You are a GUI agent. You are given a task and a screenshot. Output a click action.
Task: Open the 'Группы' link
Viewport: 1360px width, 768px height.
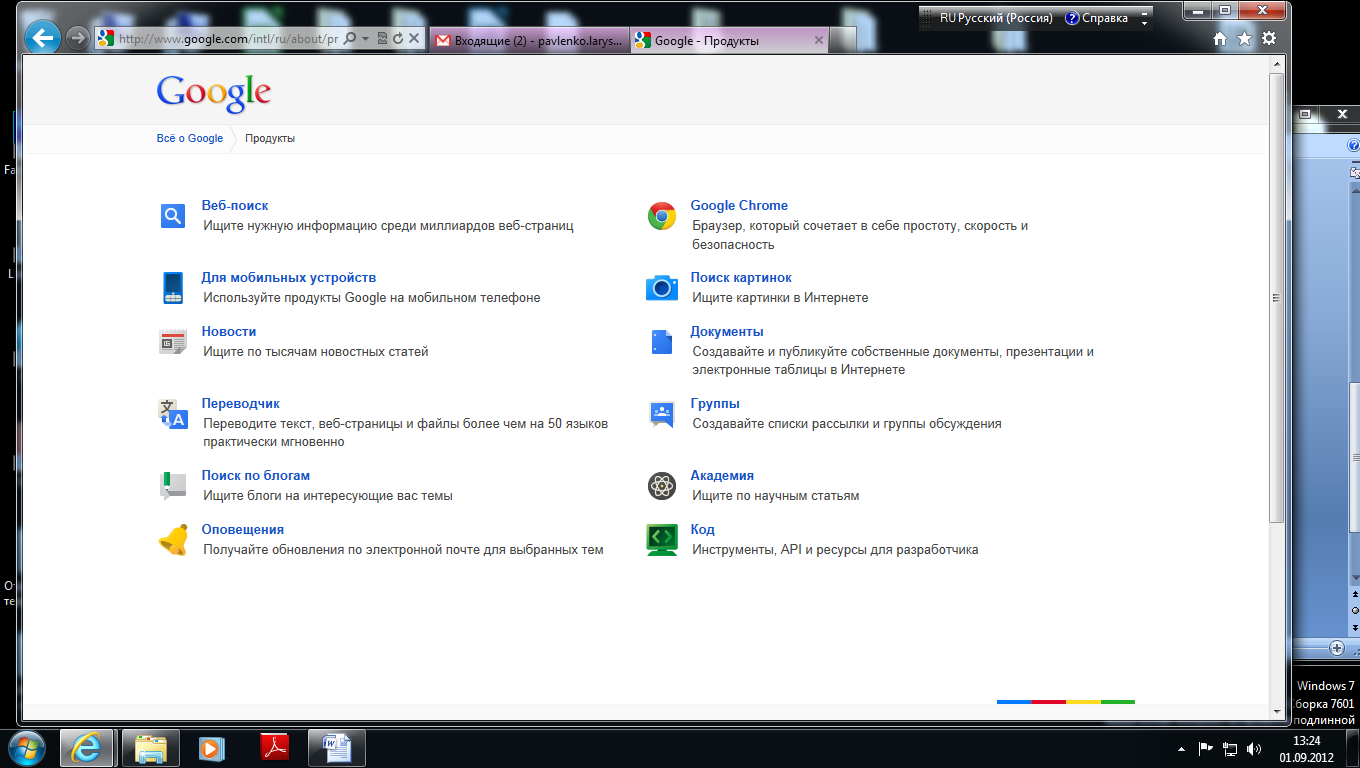tap(715, 403)
